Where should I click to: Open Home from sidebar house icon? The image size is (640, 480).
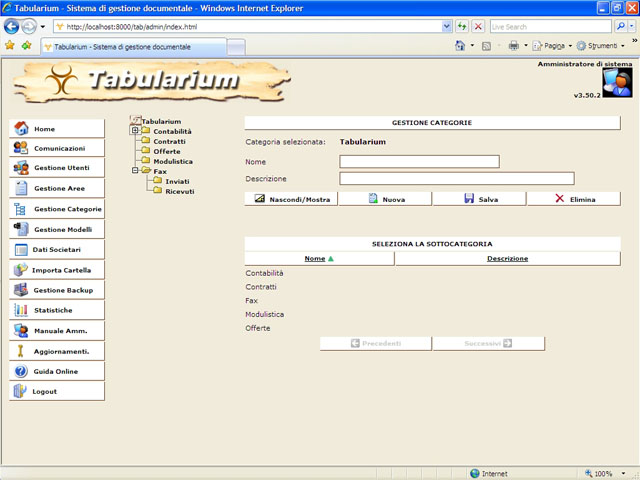[x=21, y=128]
